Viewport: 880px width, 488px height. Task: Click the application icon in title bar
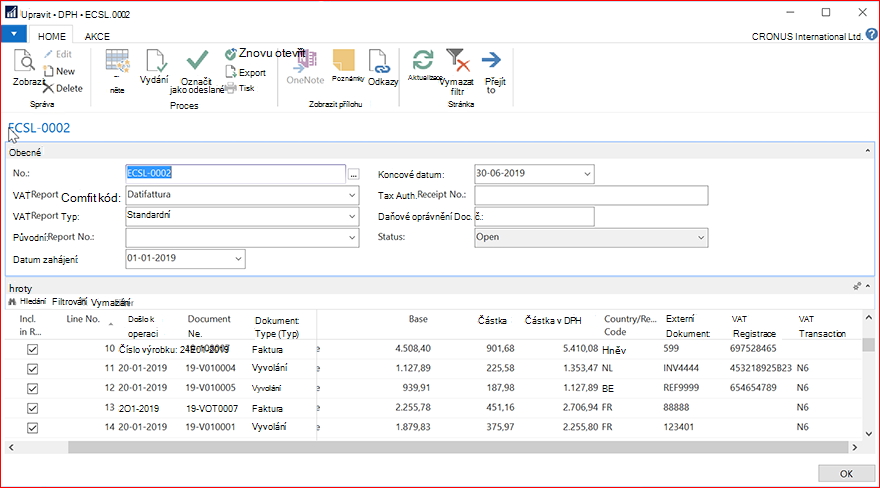[11, 12]
